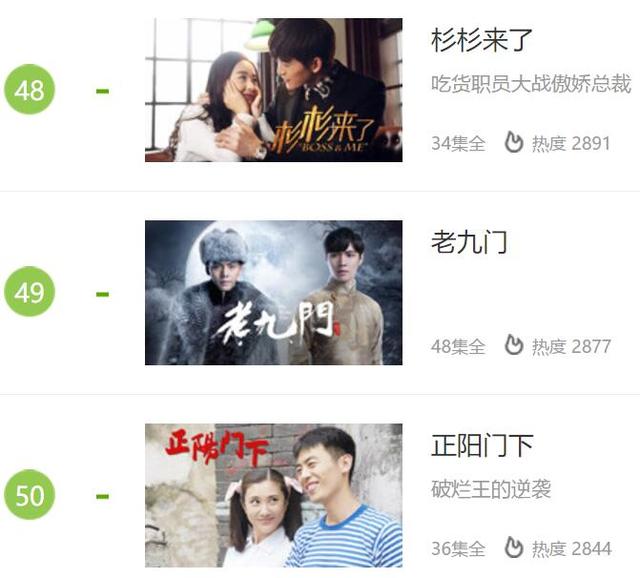This screenshot has width=640, height=578.
Task: Open the 杉杉来了 title link
Action: 482,40
